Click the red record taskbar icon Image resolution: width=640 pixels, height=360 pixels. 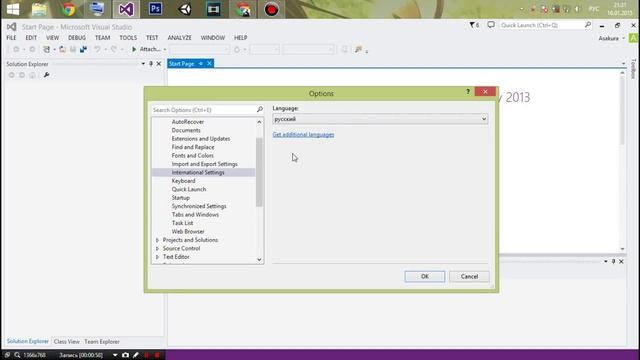point(271,9)
